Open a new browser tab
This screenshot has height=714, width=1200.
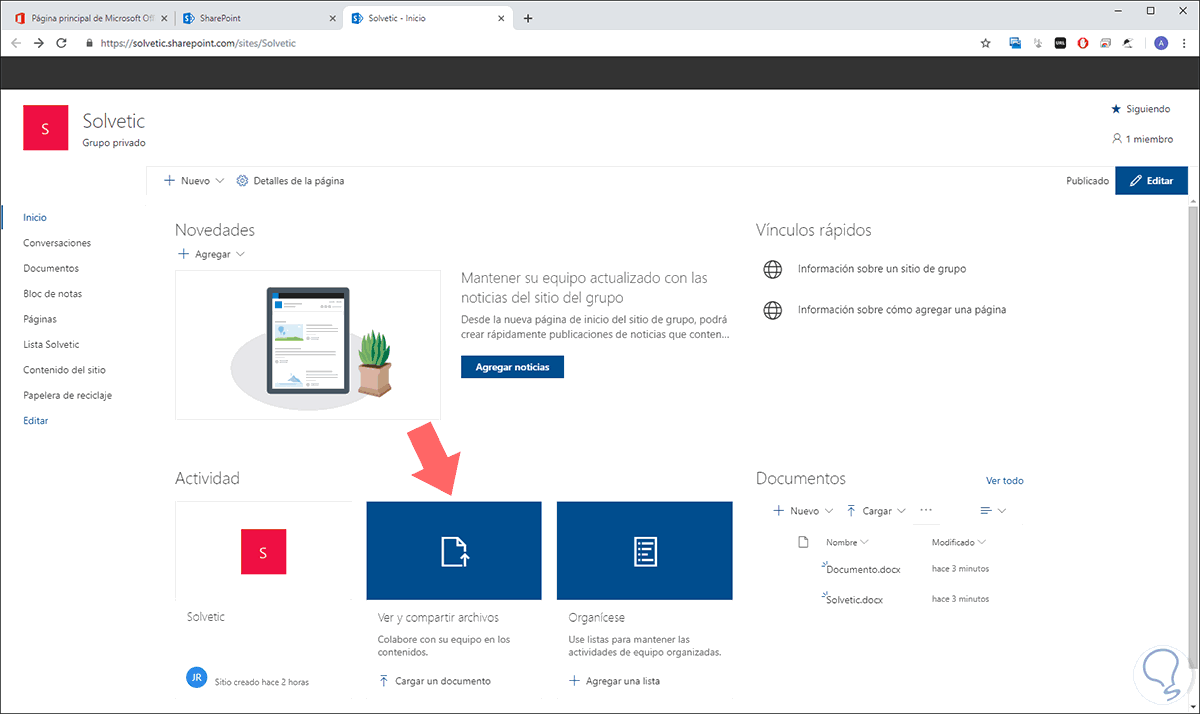click(528, 18)
